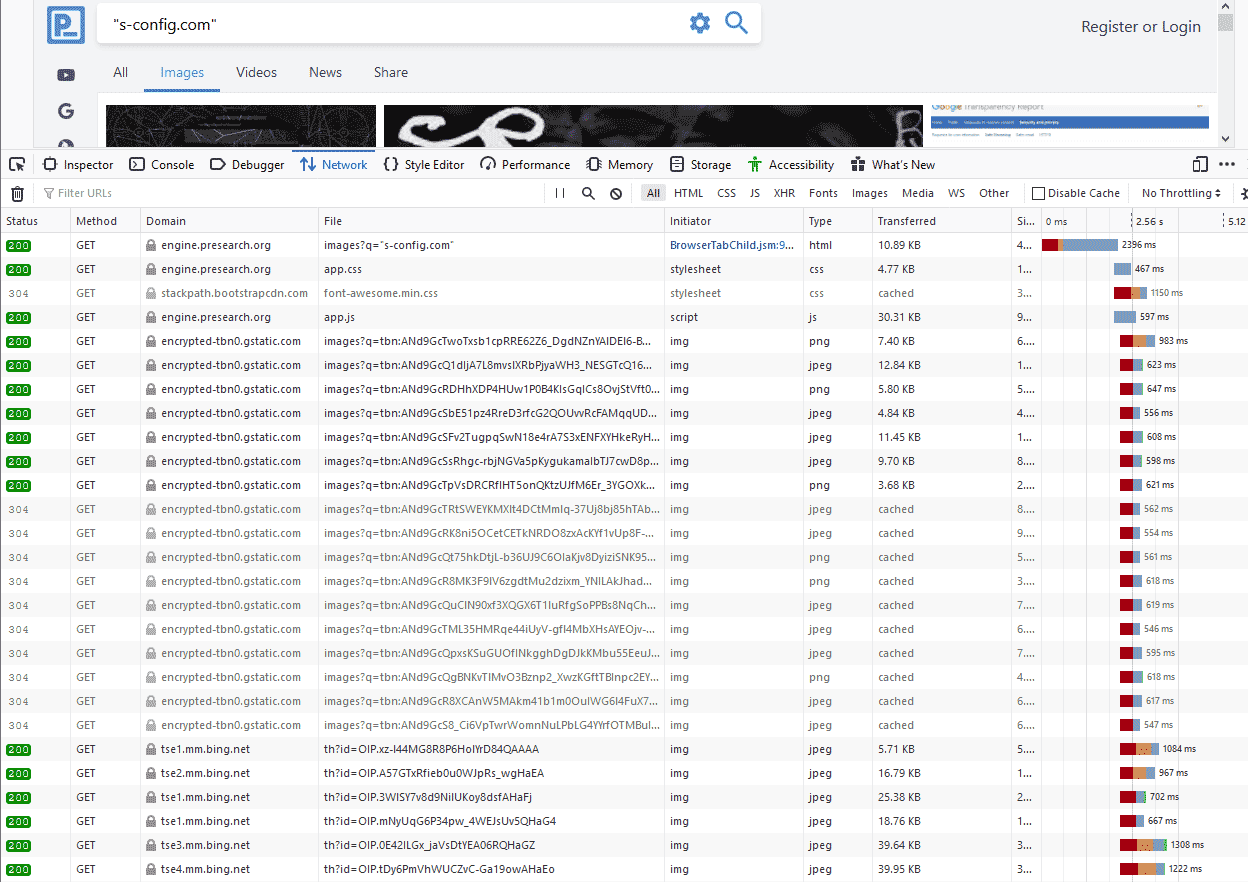Screen dimensions: 1248x882
Task: Open the No Throttling dropdown
Action: (x=1181, y=193)
